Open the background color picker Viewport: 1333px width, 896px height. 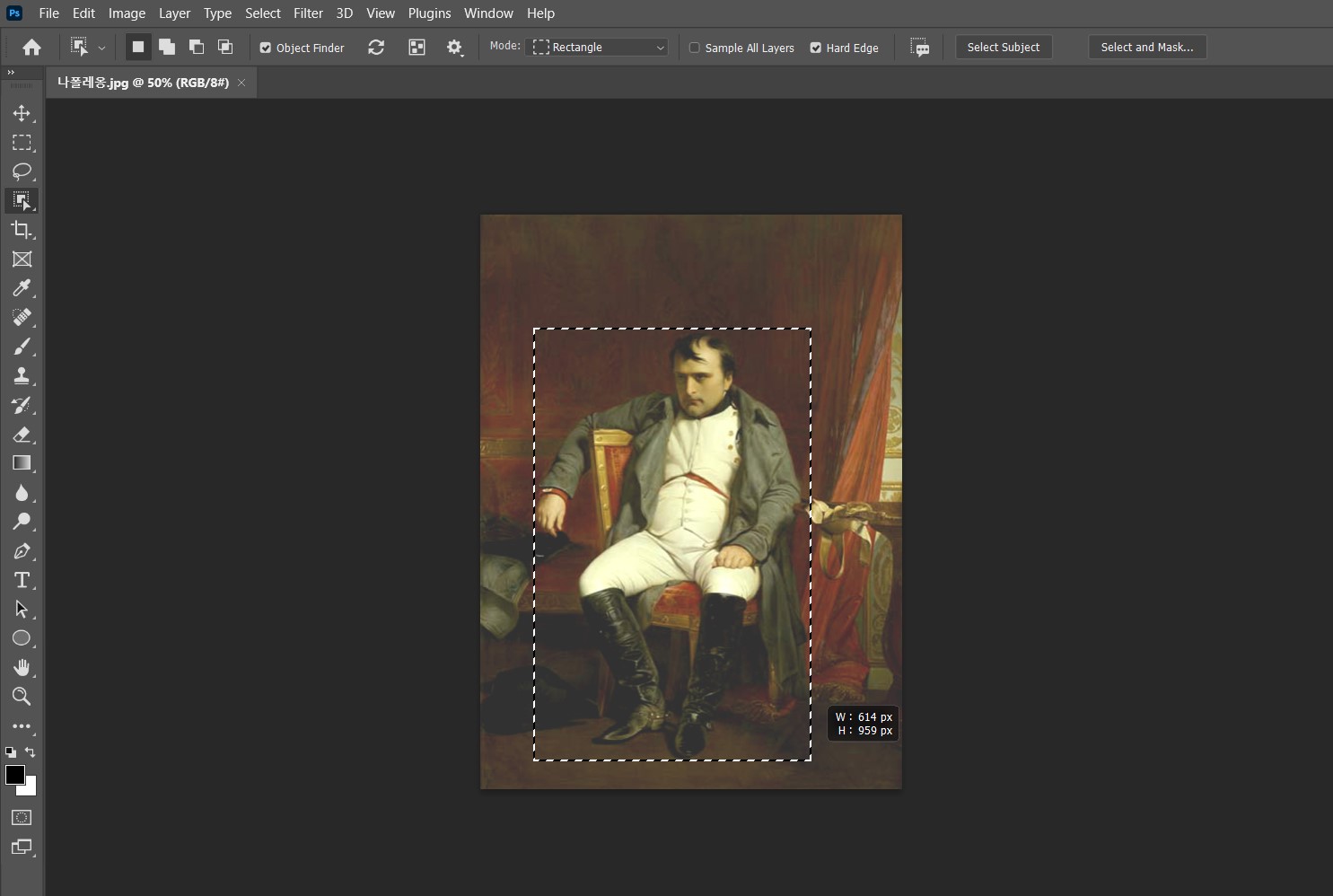31,789
